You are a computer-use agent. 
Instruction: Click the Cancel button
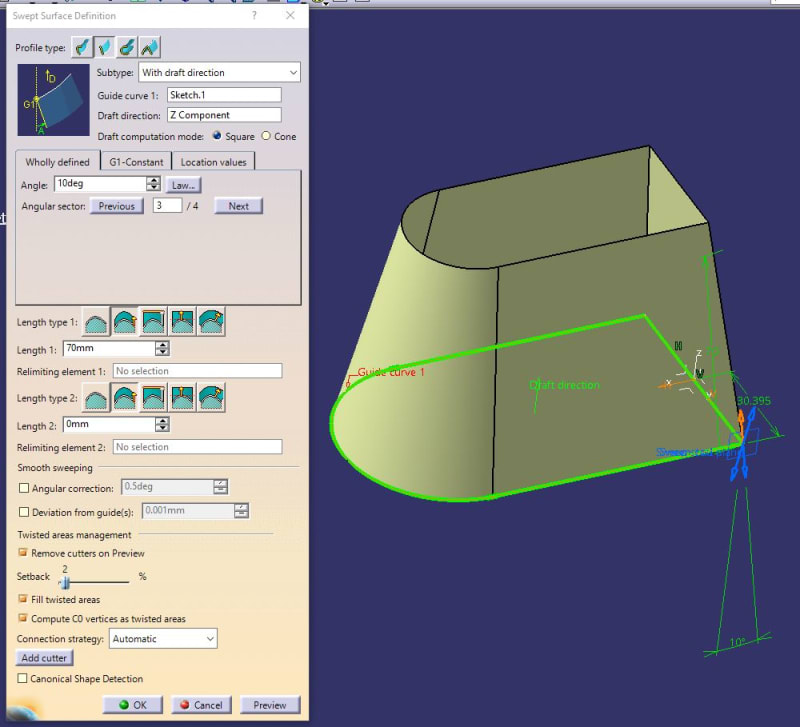tap(201, 705)
